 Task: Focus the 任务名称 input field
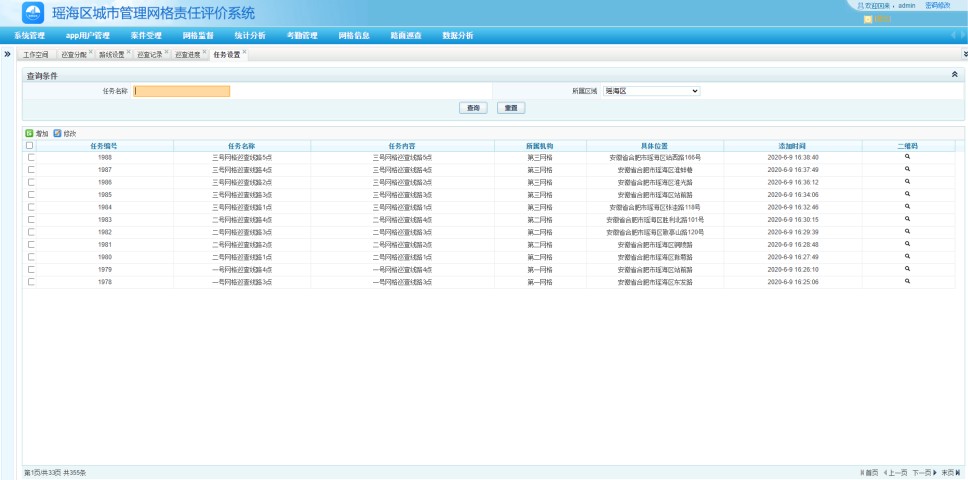181,91
